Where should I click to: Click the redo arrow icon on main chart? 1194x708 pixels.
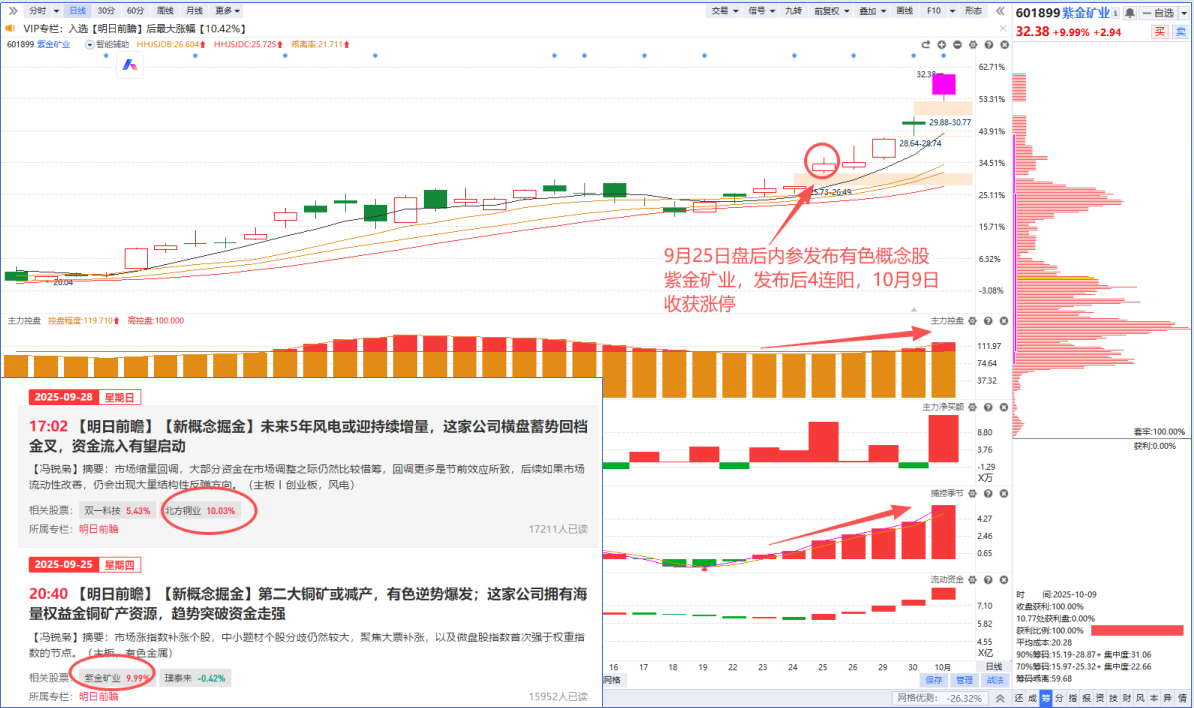(925, 45)
